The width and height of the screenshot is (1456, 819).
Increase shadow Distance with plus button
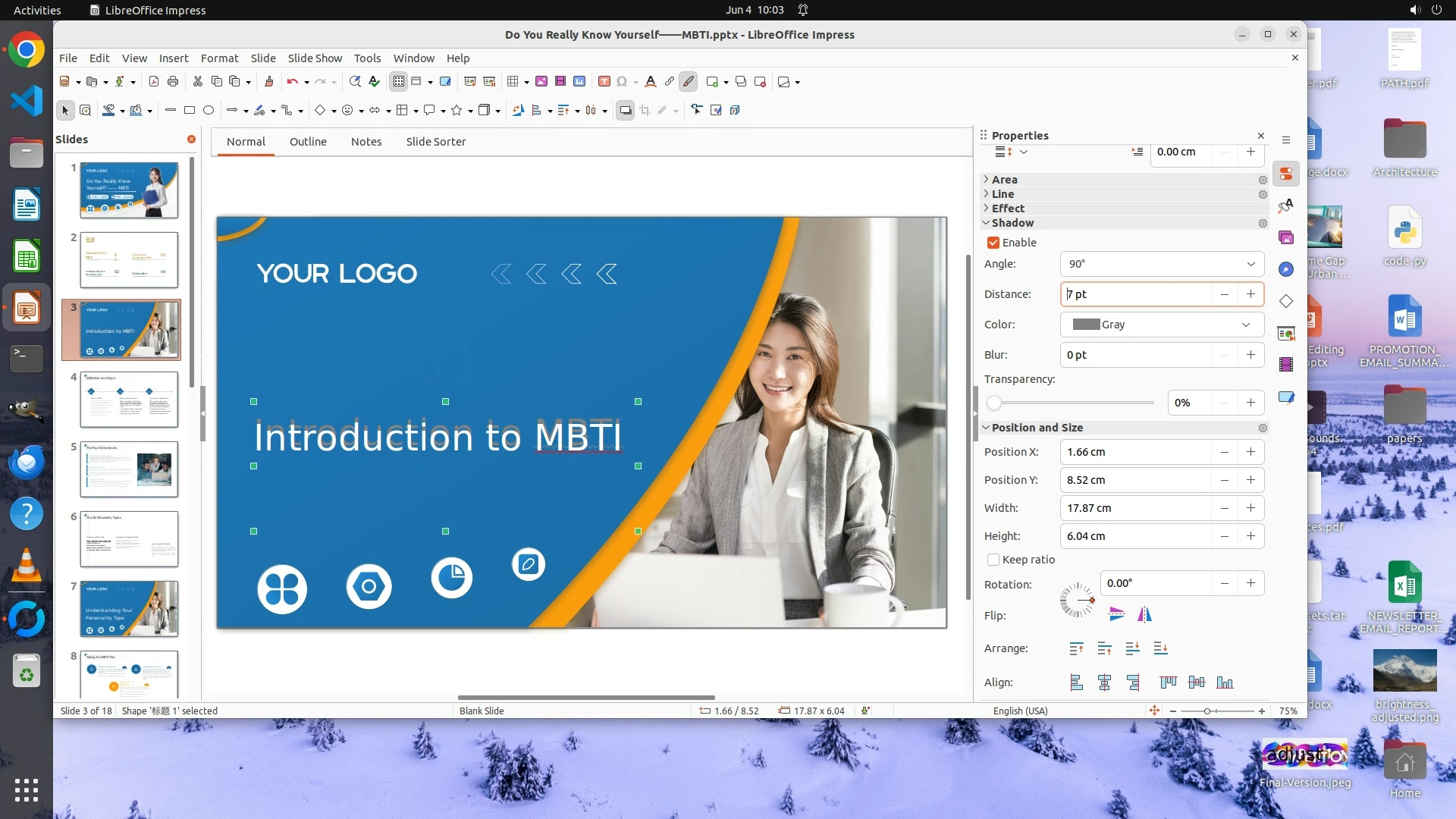click(x=1250, y=294)
